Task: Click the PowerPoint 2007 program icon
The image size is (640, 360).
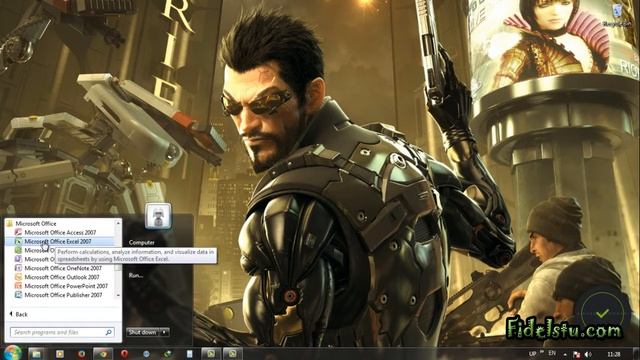Action: (x=18, y=286)
